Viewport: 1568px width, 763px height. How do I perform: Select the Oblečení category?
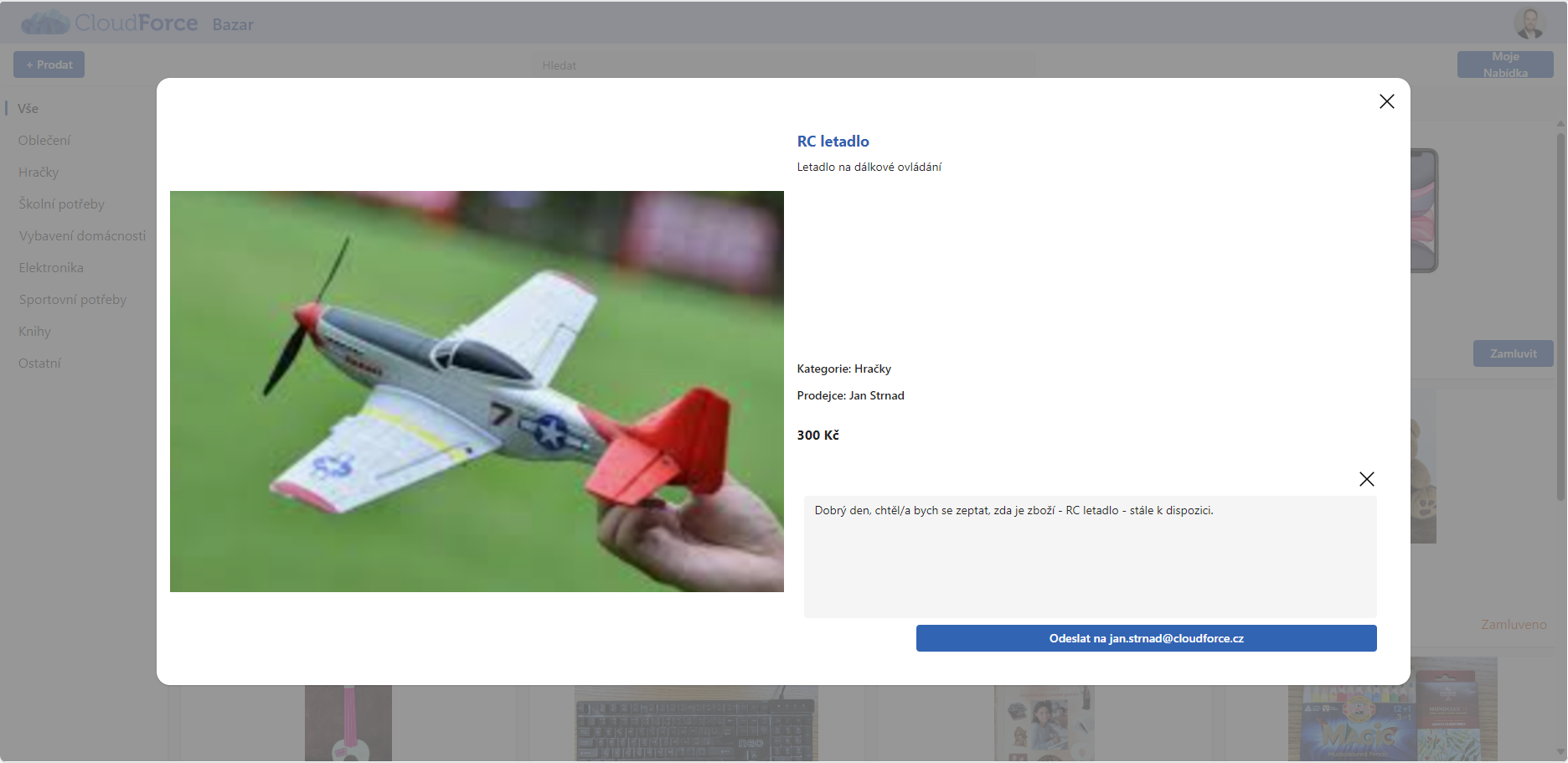pyautogui.click(x=44, y=141)
